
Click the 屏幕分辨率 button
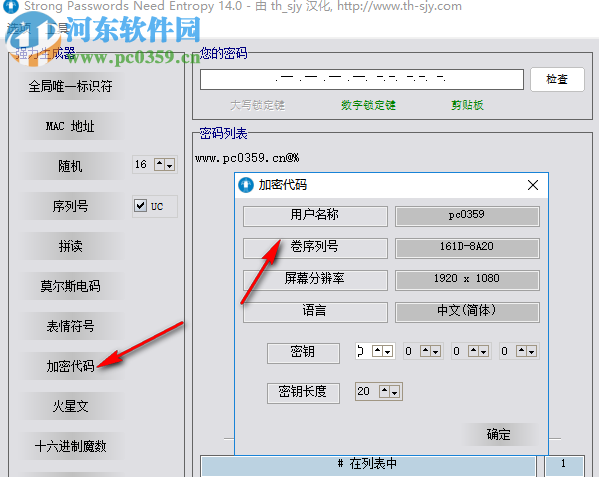point(315,280)
